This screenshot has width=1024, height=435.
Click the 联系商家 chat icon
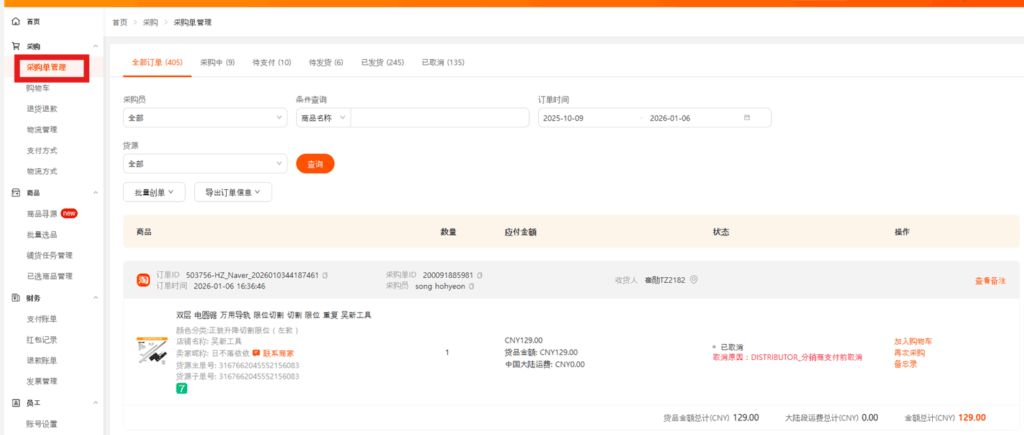click(256, 353)
